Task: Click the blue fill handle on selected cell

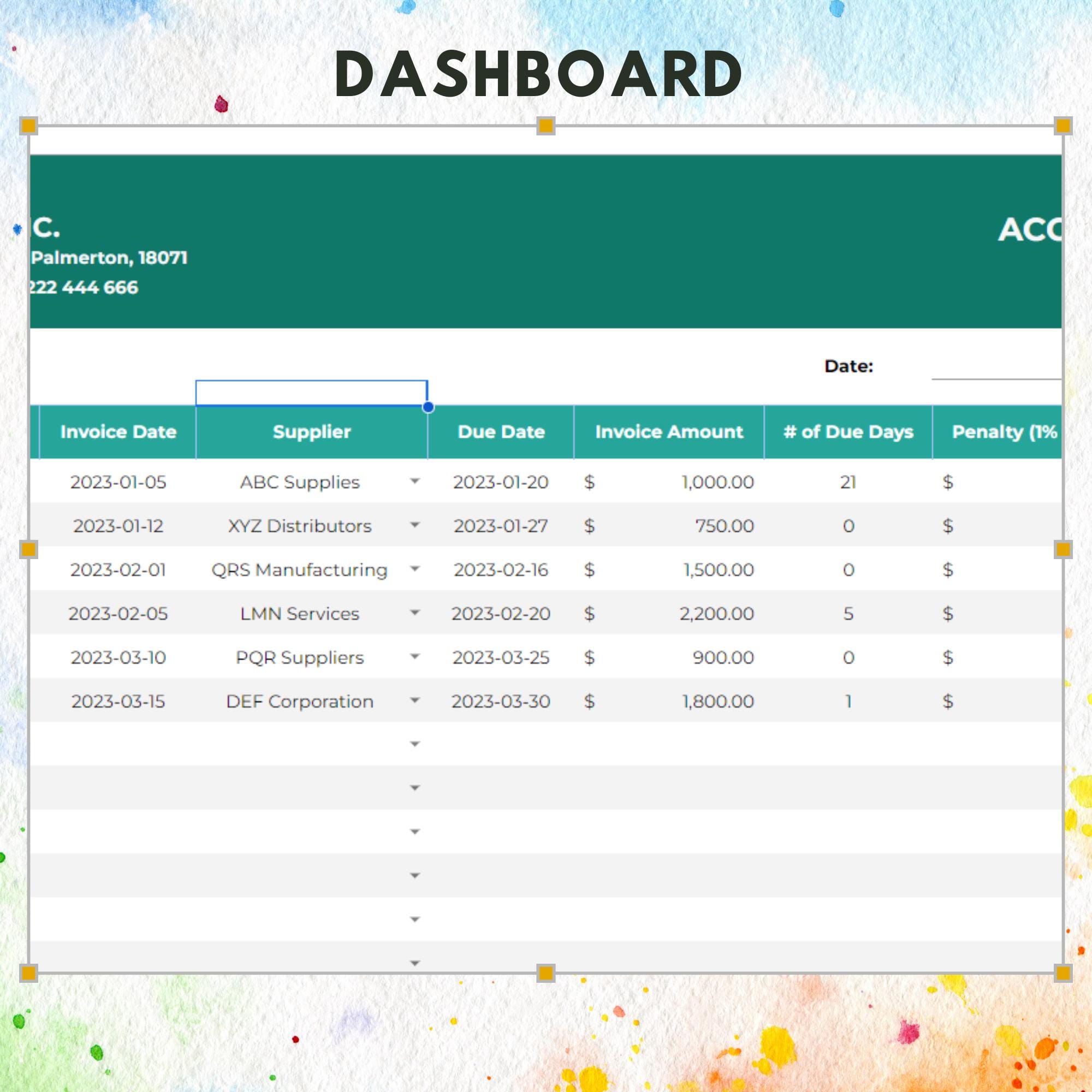Action: coord(429,407)
